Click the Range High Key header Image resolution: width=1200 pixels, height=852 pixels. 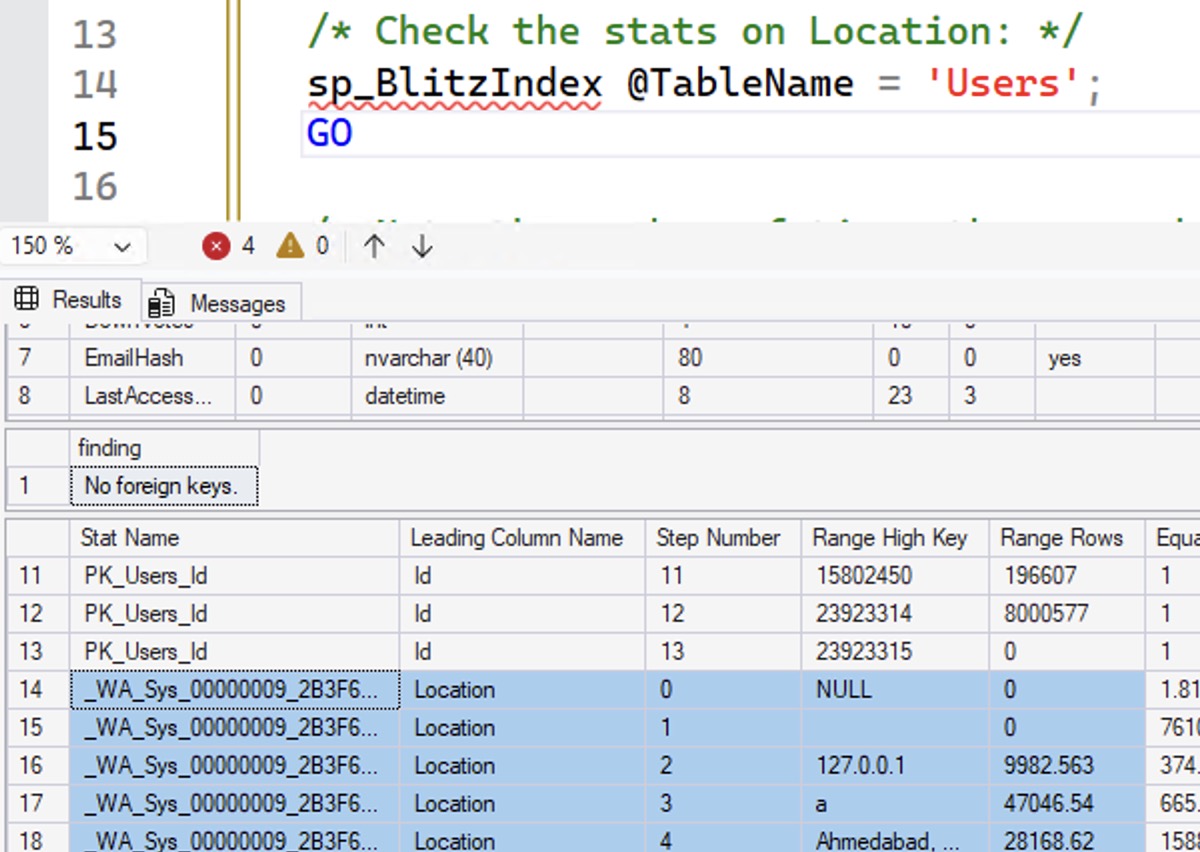889,538
